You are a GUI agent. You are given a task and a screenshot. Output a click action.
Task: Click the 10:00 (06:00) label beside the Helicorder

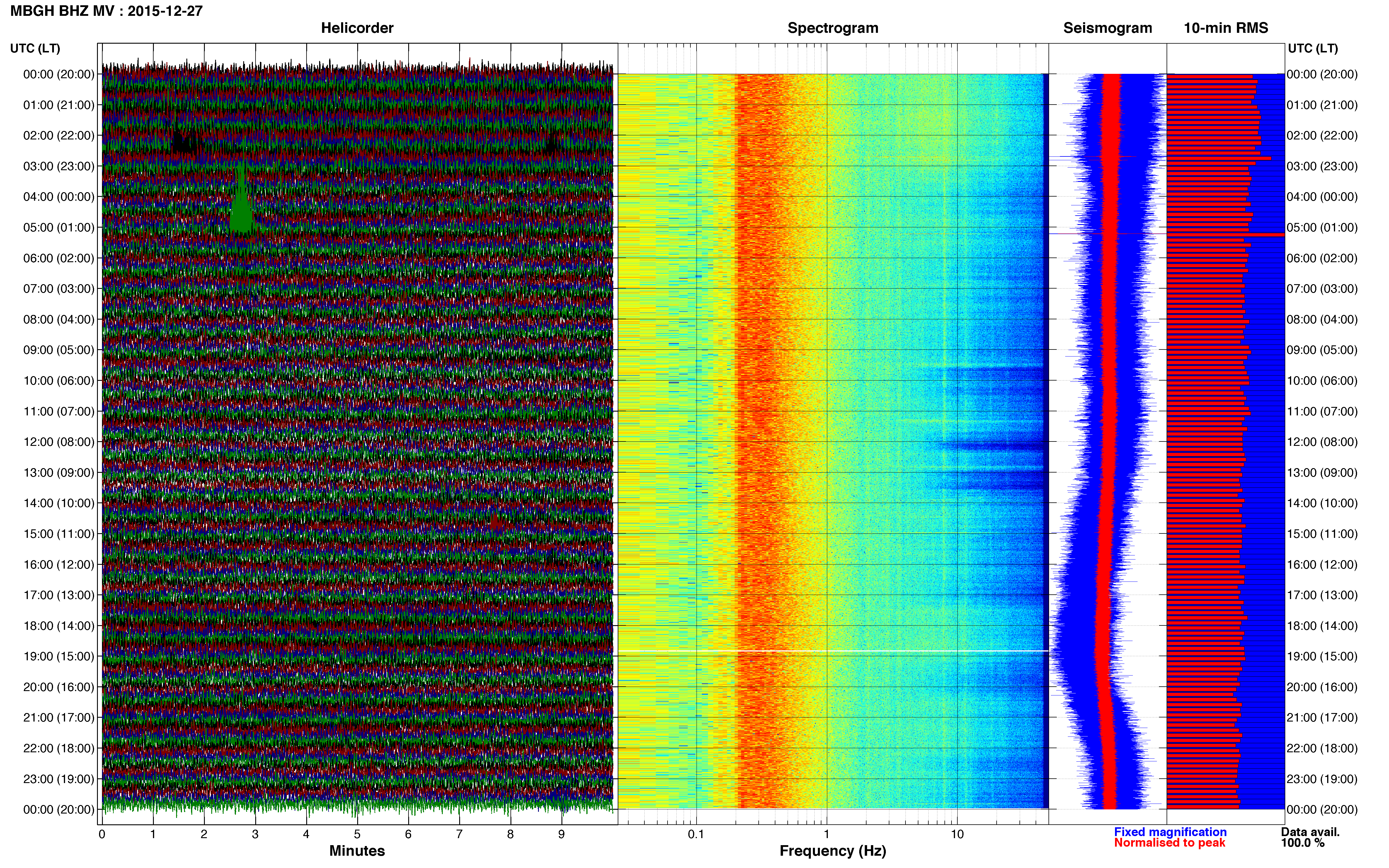click(59, 381)
